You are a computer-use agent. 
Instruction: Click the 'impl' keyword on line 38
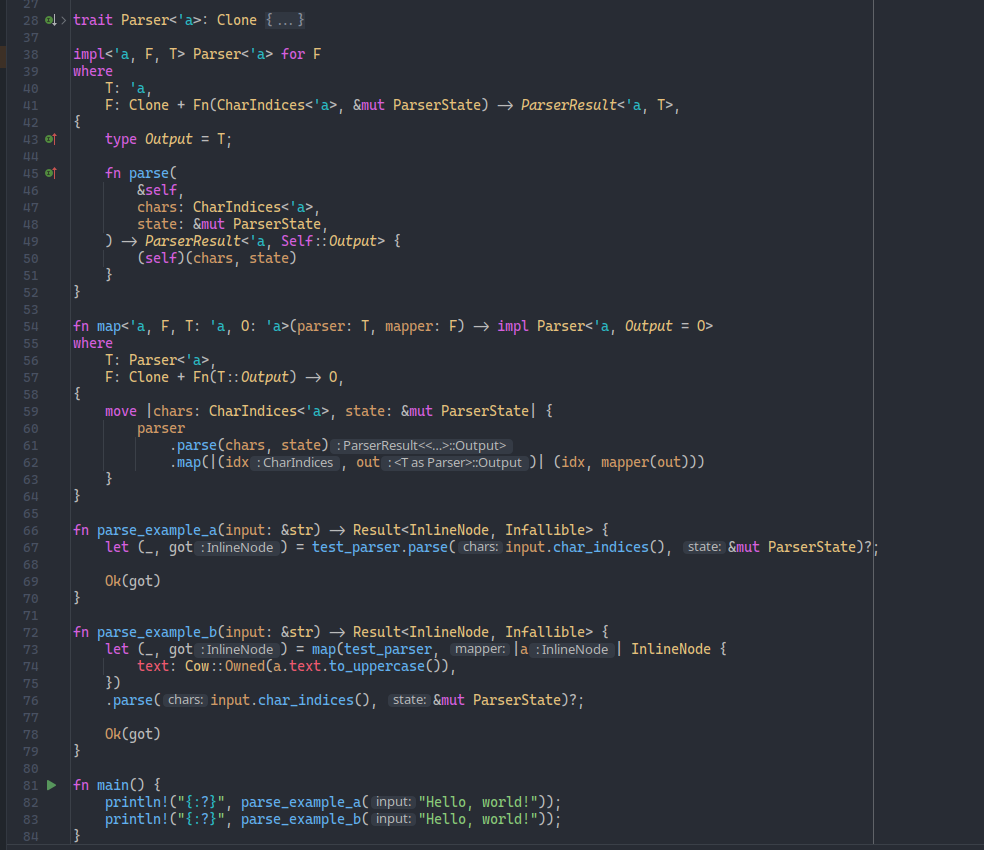pos(88,55)
